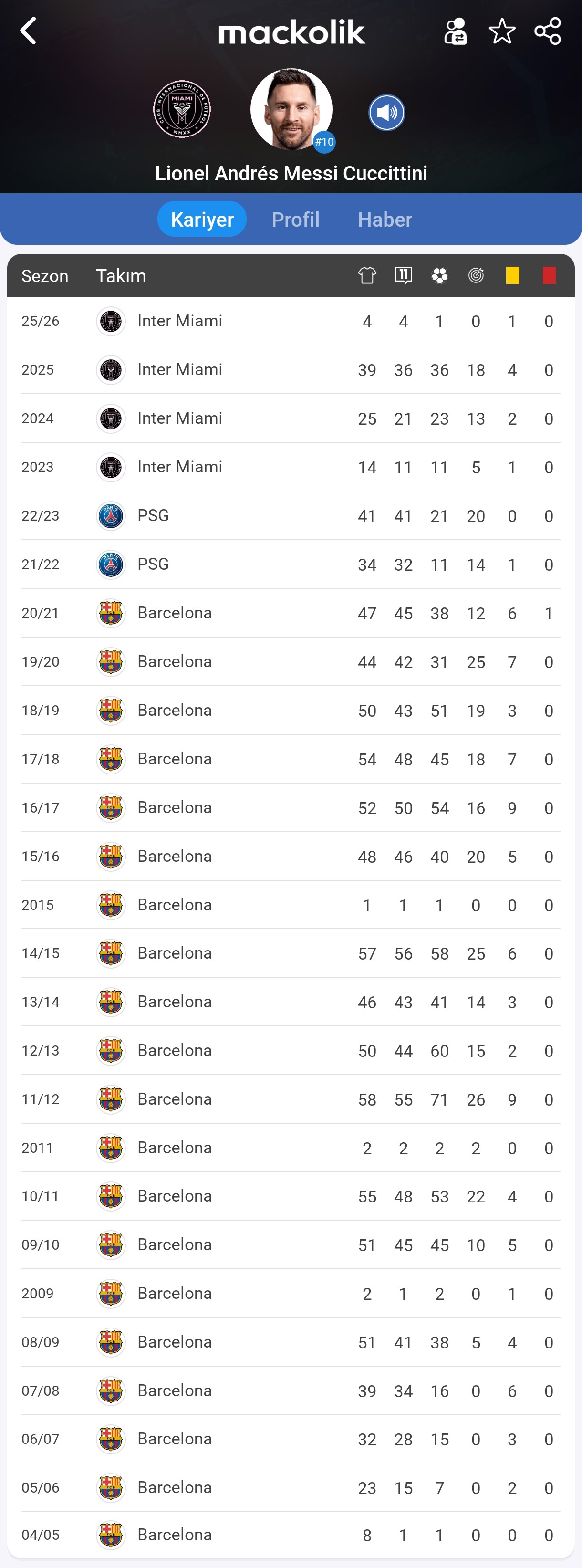582x1568 pixels.
Task: Tap the red card column swatch
Action: coord(549,276)
